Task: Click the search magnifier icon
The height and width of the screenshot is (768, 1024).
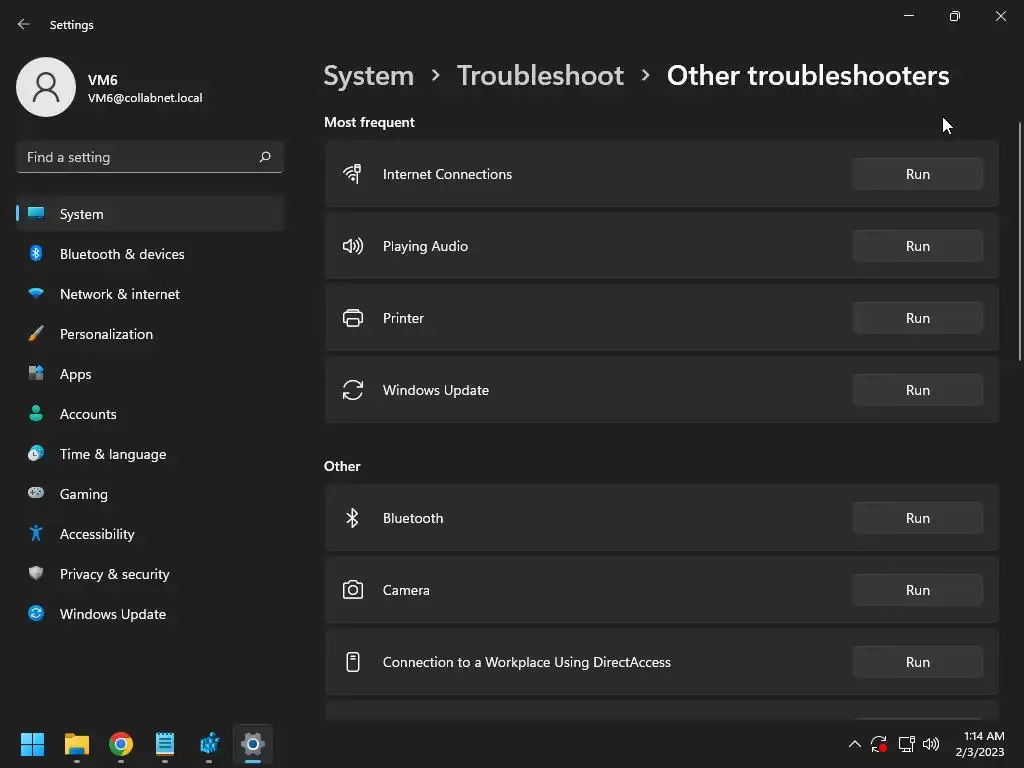Action: [x=264, y=157]
